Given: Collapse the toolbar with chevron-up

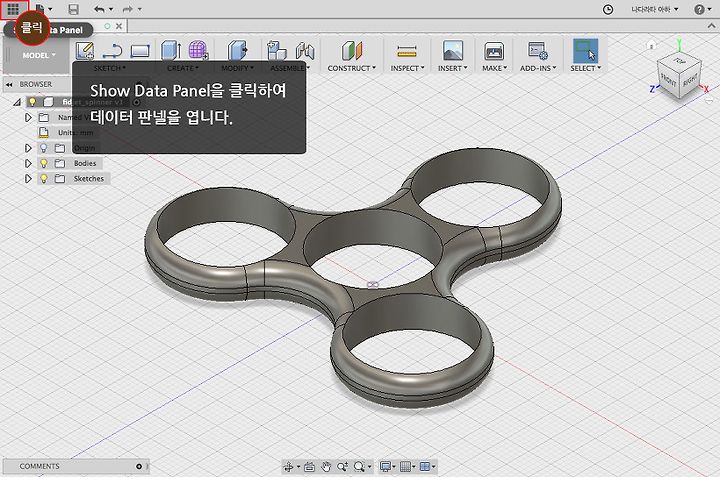Looking at the screenshot, I should pyautogui.click(x=711, y=27).
